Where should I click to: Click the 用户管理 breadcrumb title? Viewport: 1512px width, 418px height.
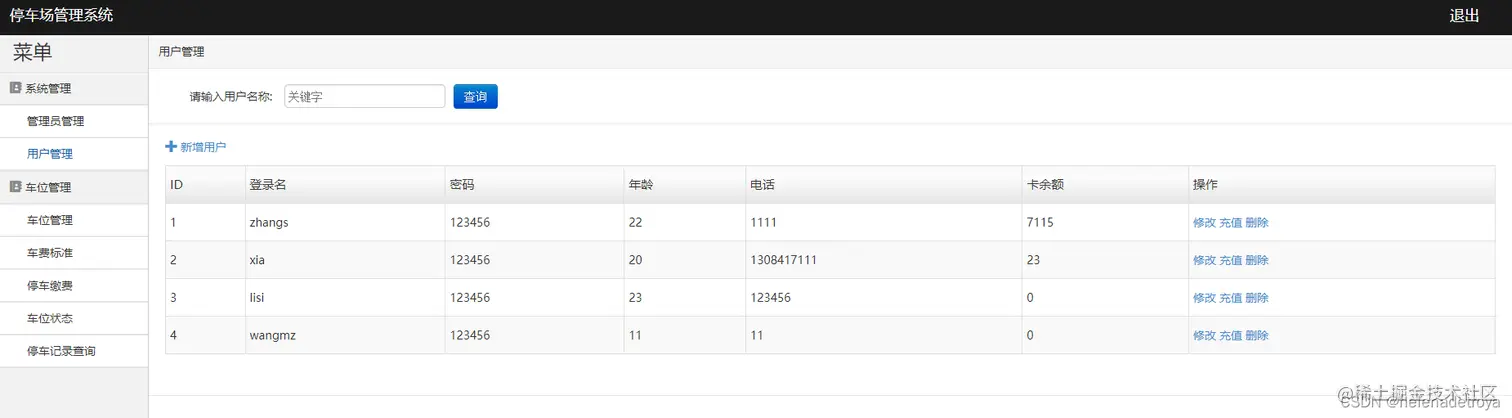181,51
